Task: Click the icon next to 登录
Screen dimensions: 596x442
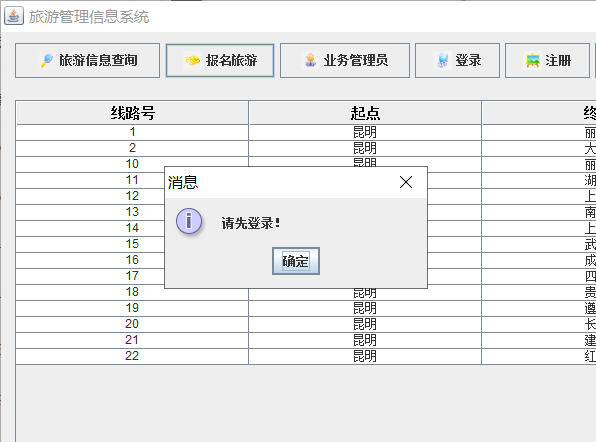Action: tap(442, 60)
